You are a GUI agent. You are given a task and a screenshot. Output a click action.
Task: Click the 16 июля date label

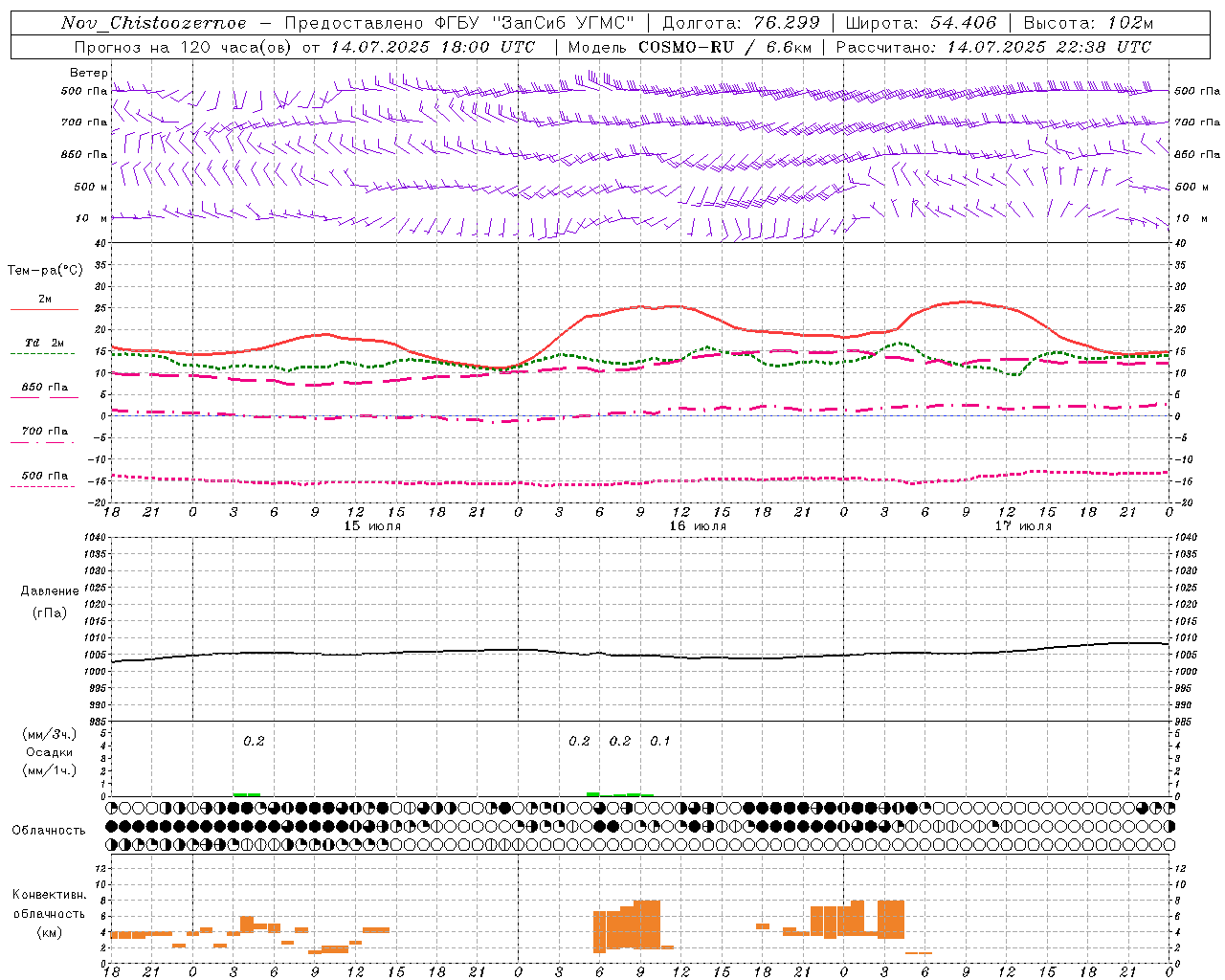click(x=698, y=526)
